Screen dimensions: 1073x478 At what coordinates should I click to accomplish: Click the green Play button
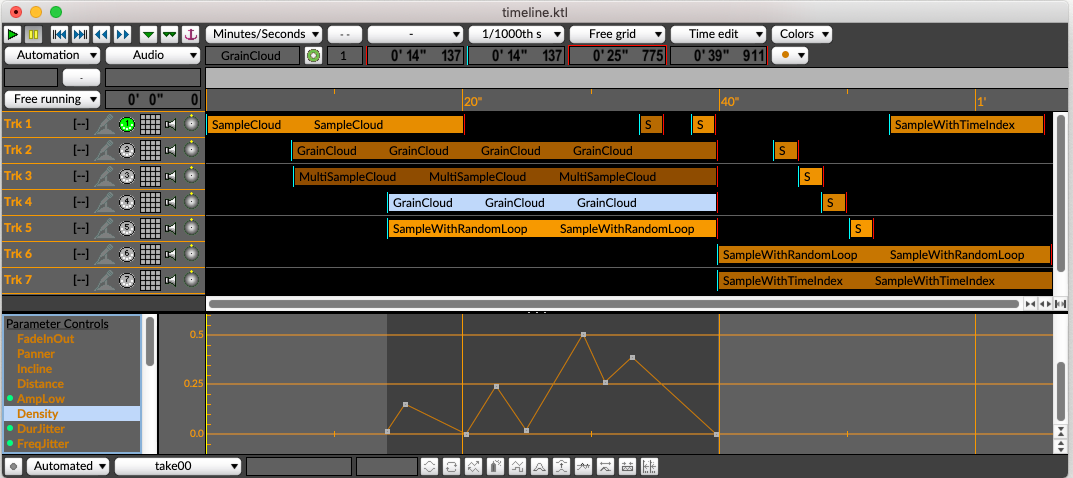(x=13, y=34)
